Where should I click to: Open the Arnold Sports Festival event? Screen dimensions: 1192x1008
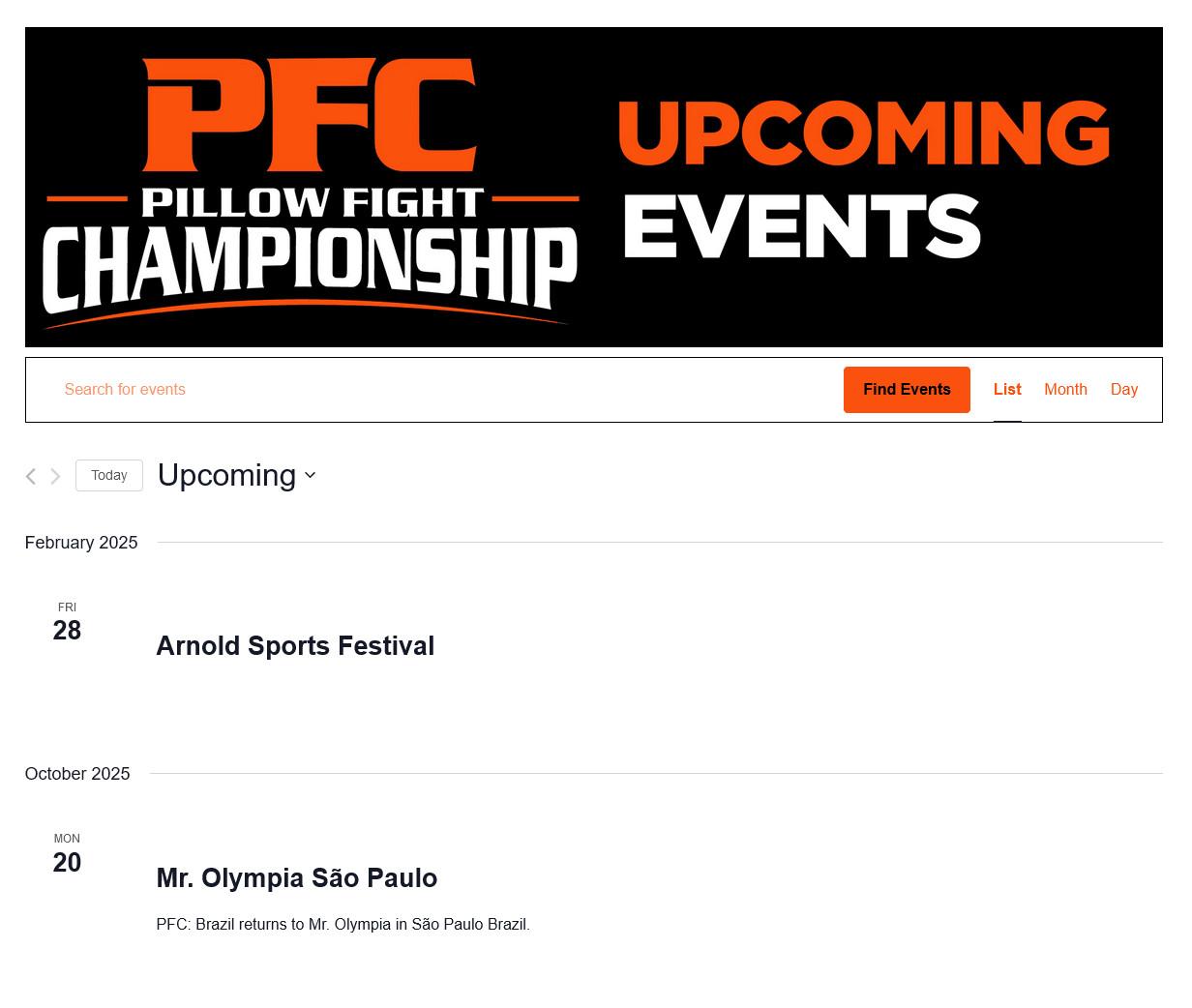pyautogui.click(x=295, y=645)
